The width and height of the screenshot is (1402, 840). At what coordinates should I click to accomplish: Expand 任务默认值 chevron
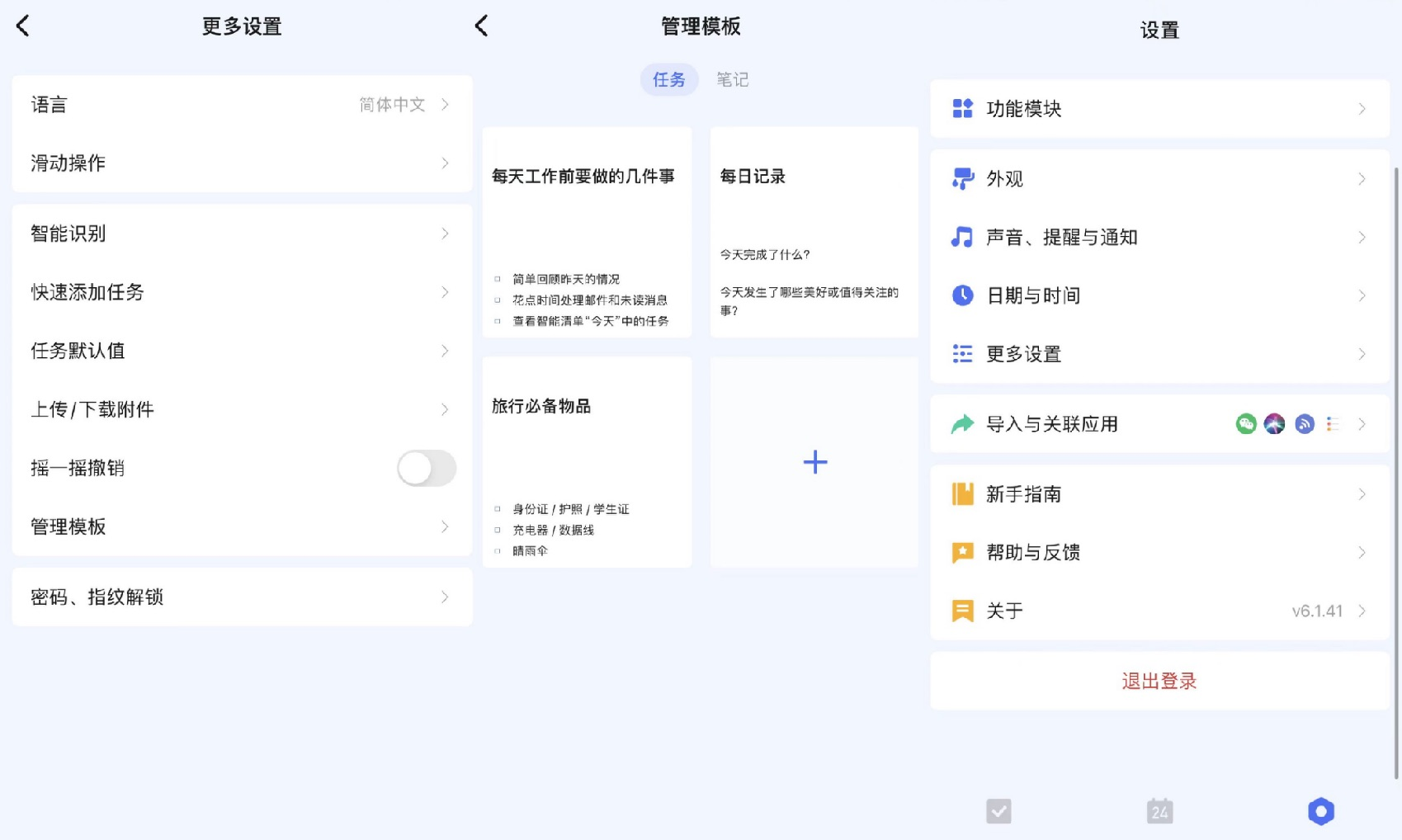(445, 352)
